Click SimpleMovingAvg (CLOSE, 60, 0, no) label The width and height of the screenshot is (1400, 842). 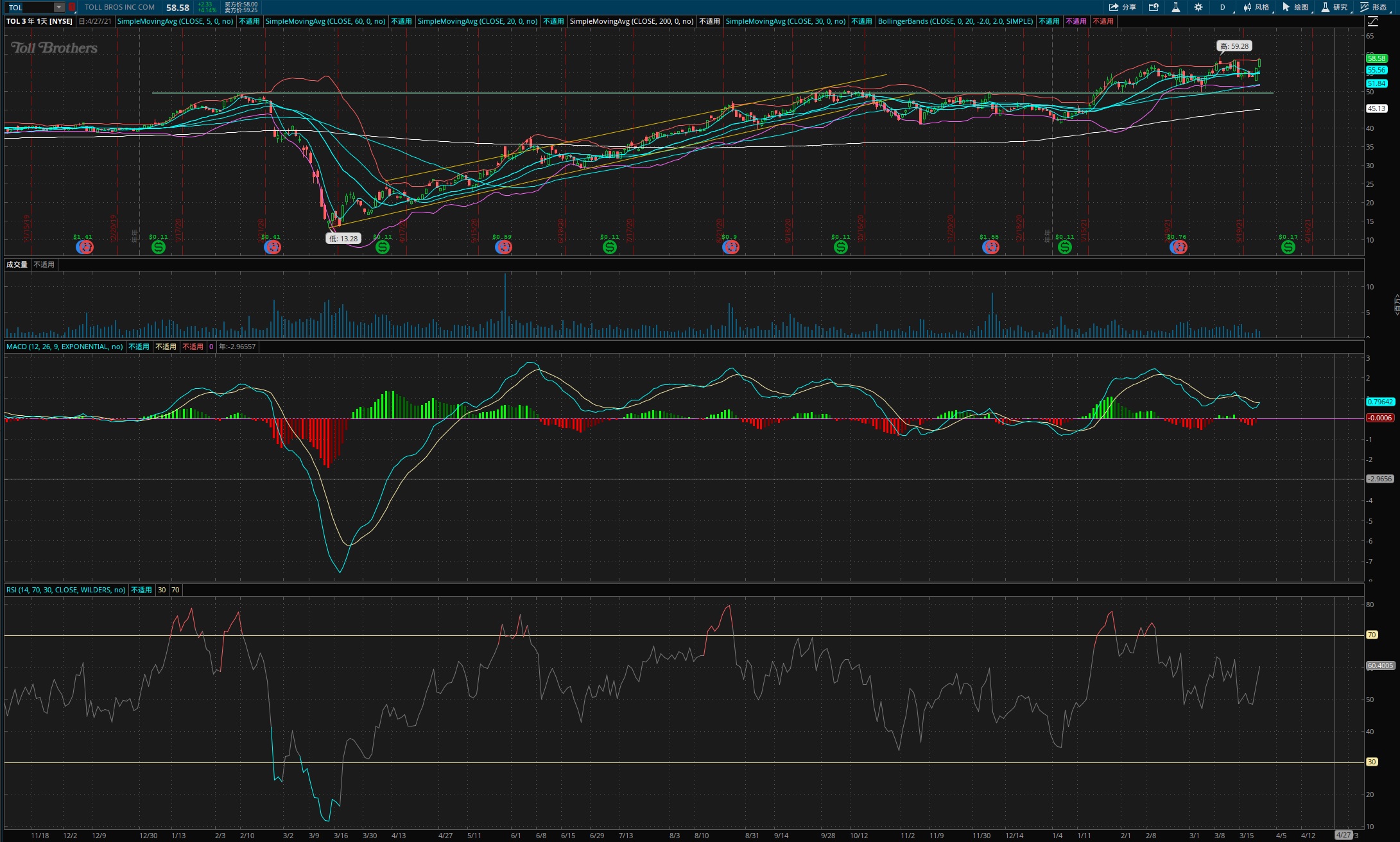tap(325, 21)
